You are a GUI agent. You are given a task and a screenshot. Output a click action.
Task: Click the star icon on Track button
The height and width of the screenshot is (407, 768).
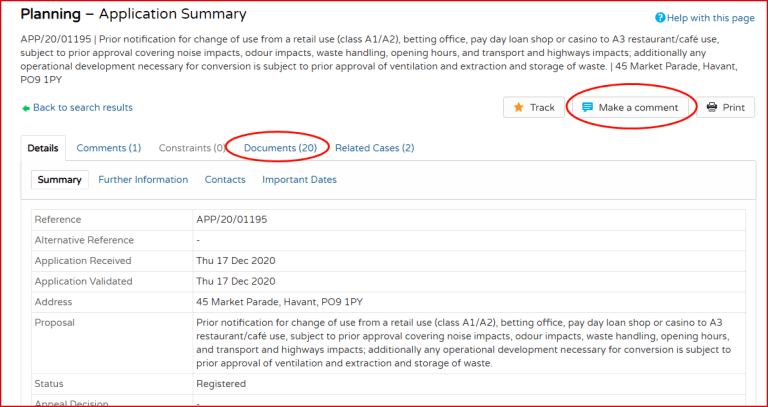tap(518, 107)
